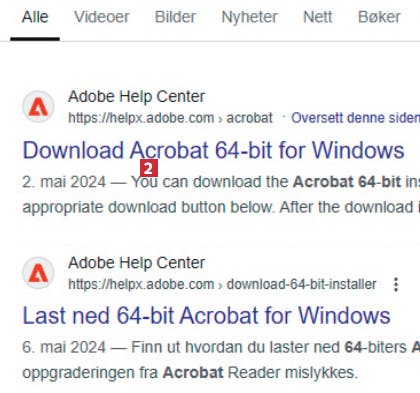Click the helpx.adobe.com › download-64-bit-installer URL
This screenshot has height=393, width=420.
[222, 284]
